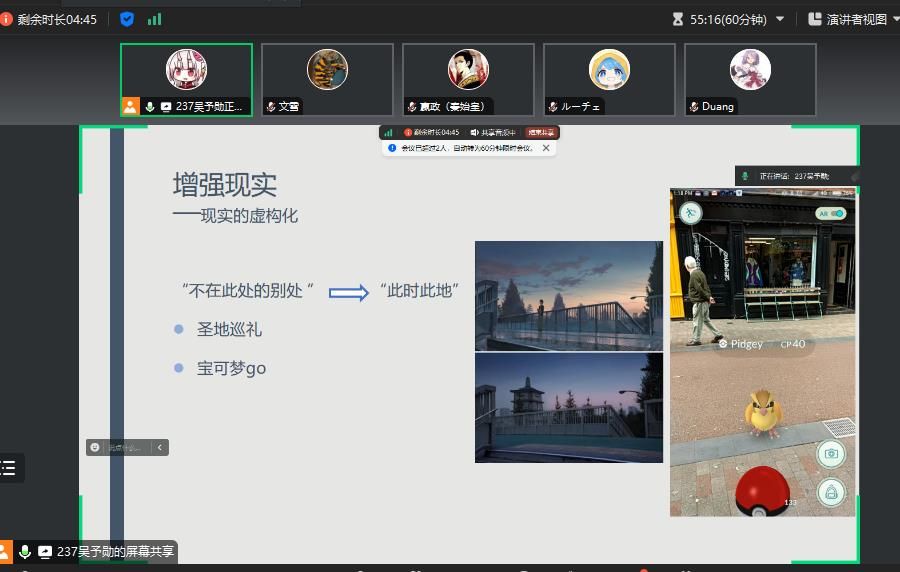Select participant ルーチェ video tile
Image resolution: width=900 pixels, height=572 pixels.
tap(609, 80)
